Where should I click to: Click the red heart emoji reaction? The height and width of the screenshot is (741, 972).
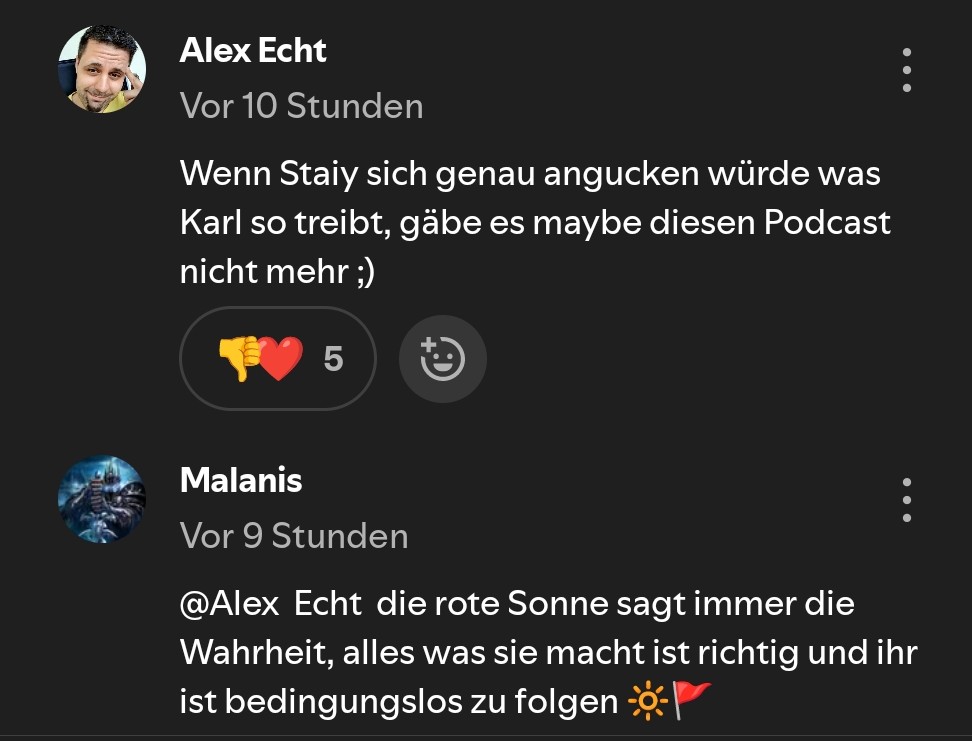click(x=281, y=359)
